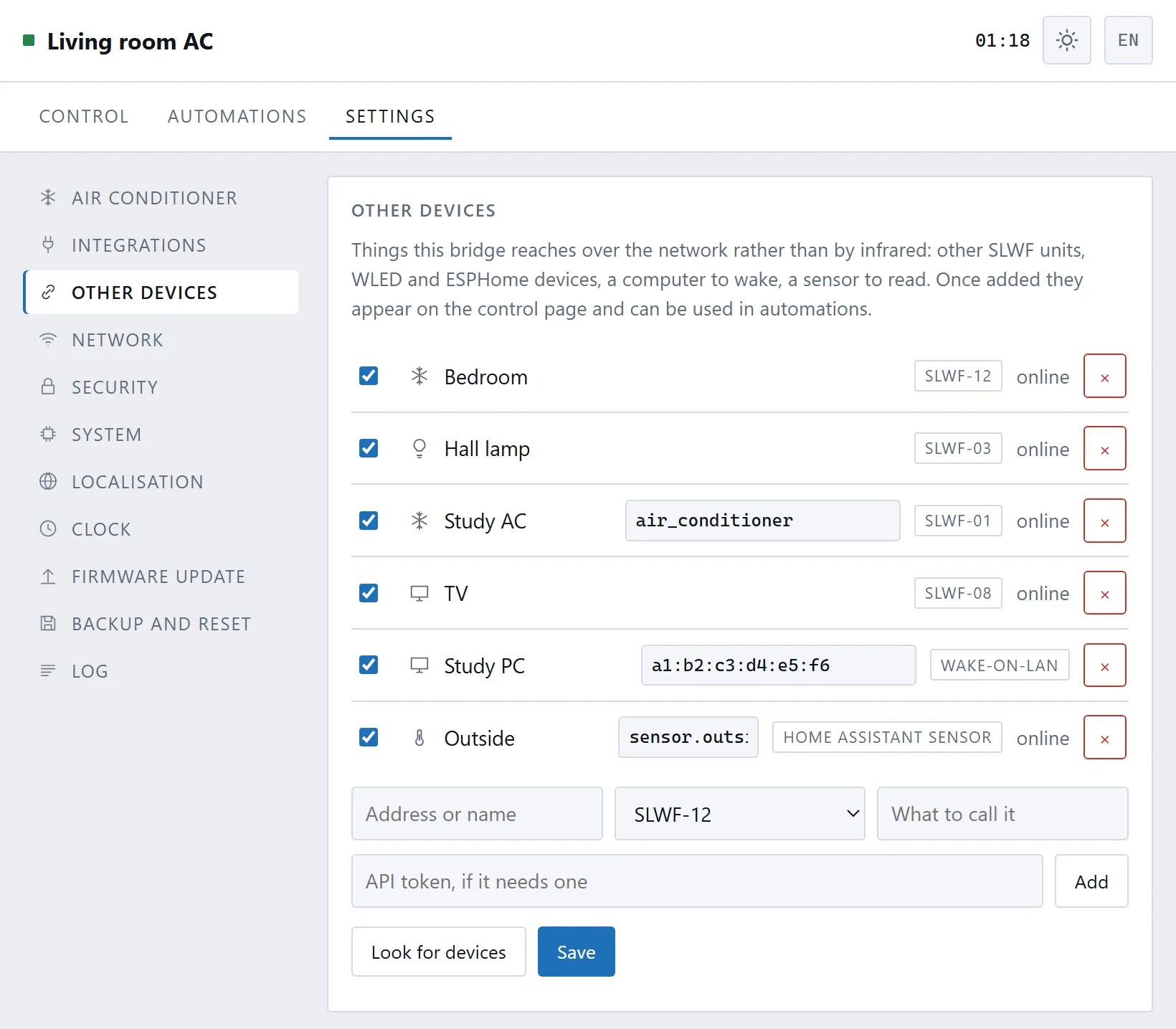This screenshot has height=1029, width=1176.
Task: Click the green status indicator near title
Action: click(29, 40)
